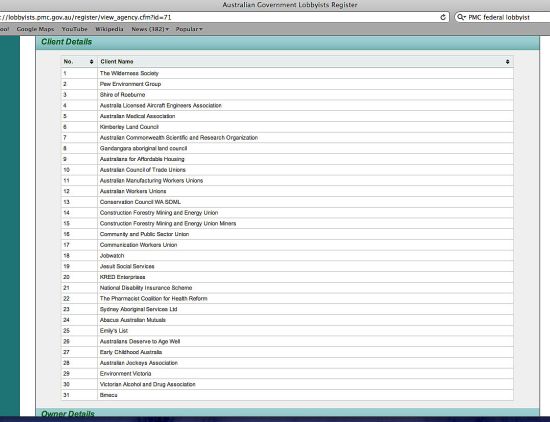Select The Pharmacist Coalition for Health Reform

coord(287,299)
